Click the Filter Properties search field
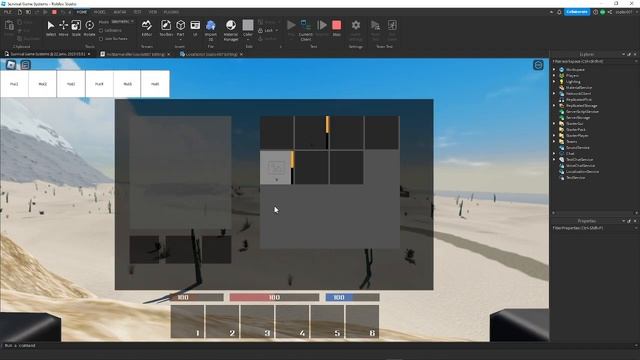640x360 pixels. pyautogui.click(x=594, y=228)
